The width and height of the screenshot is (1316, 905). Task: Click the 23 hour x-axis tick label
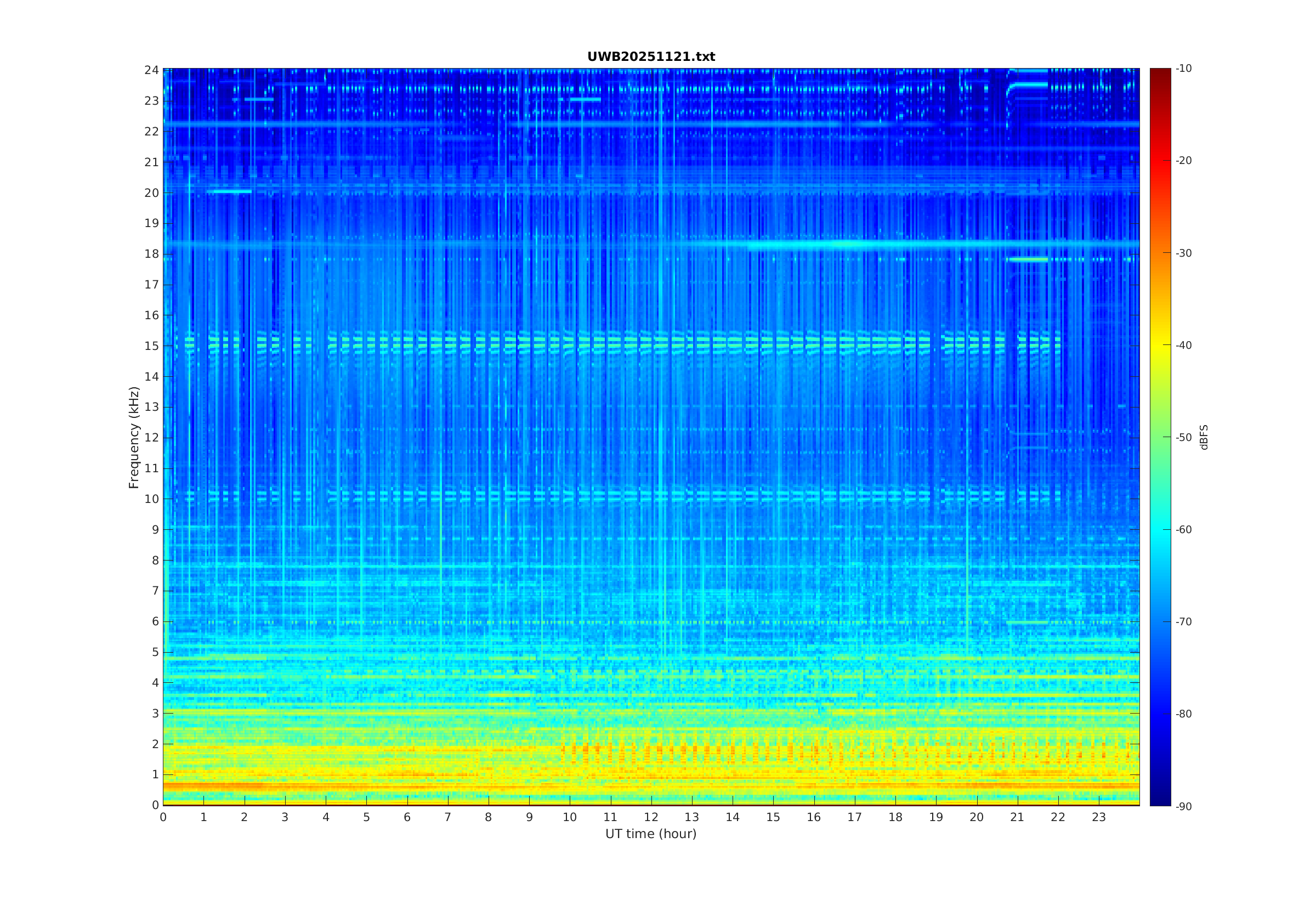[x=1098, y=817]
